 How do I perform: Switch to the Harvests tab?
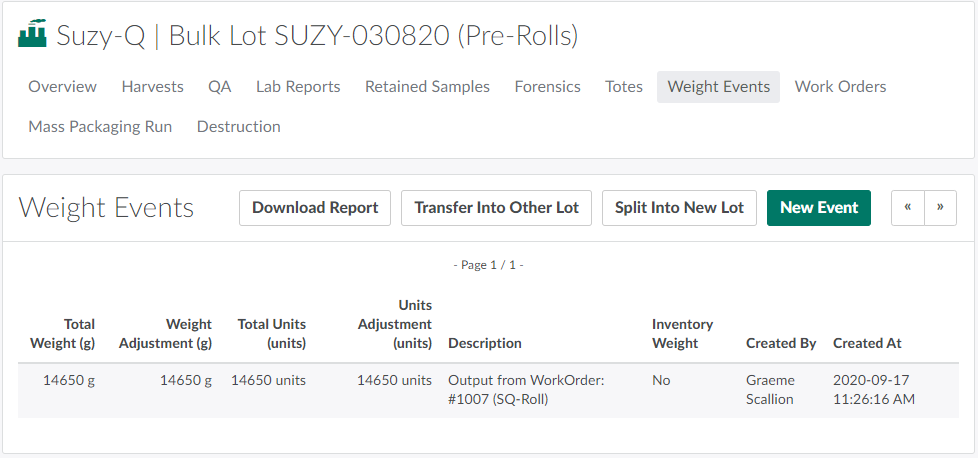point(152,87)
